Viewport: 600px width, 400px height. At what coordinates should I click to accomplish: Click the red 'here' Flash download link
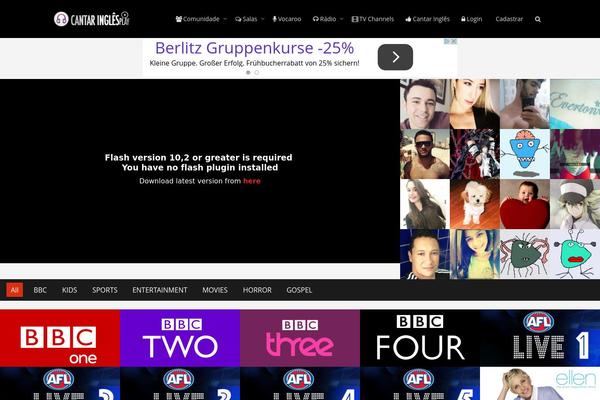252,181
